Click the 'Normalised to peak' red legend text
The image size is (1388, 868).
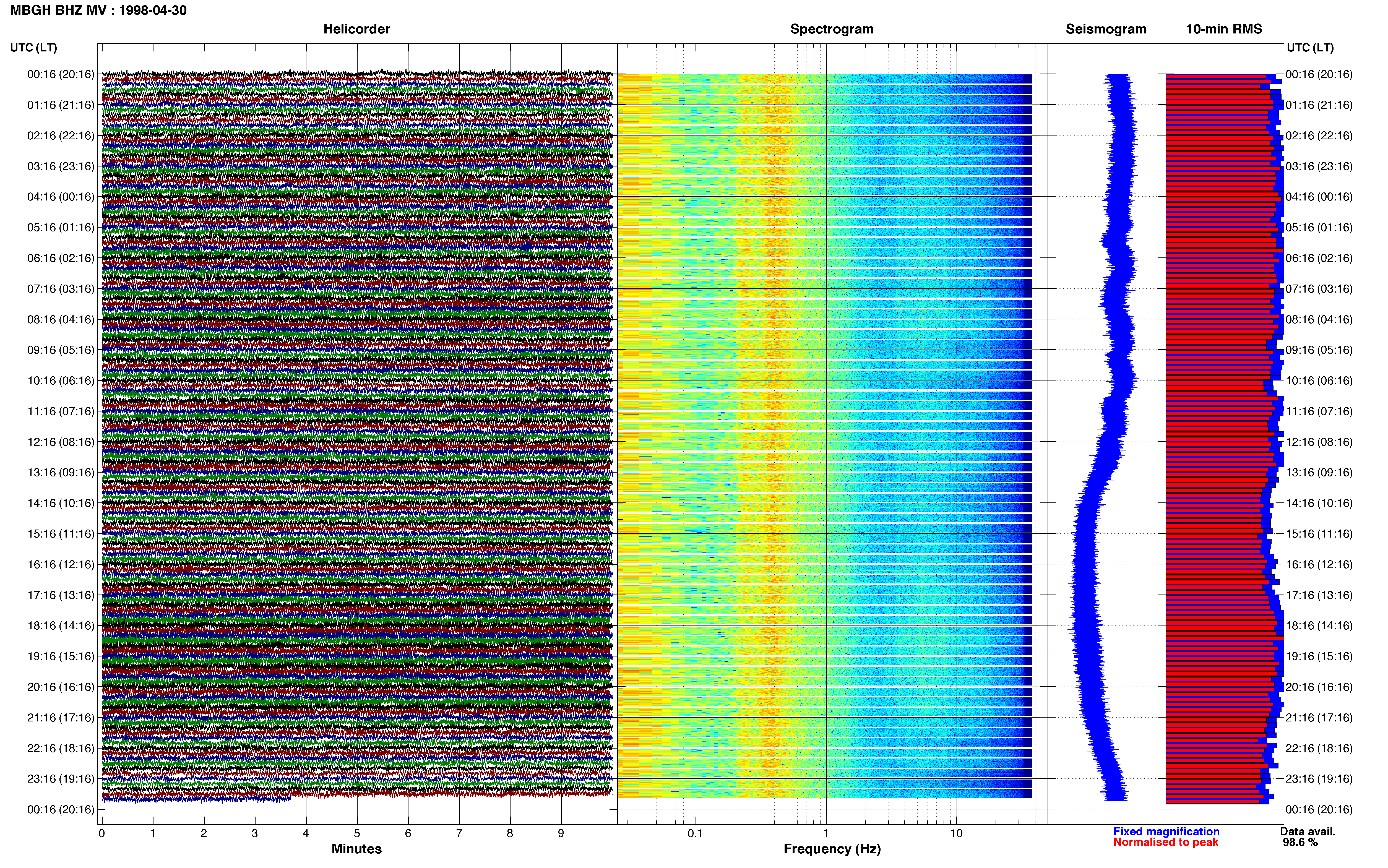pyautogui.click(x=1166, y=842)
